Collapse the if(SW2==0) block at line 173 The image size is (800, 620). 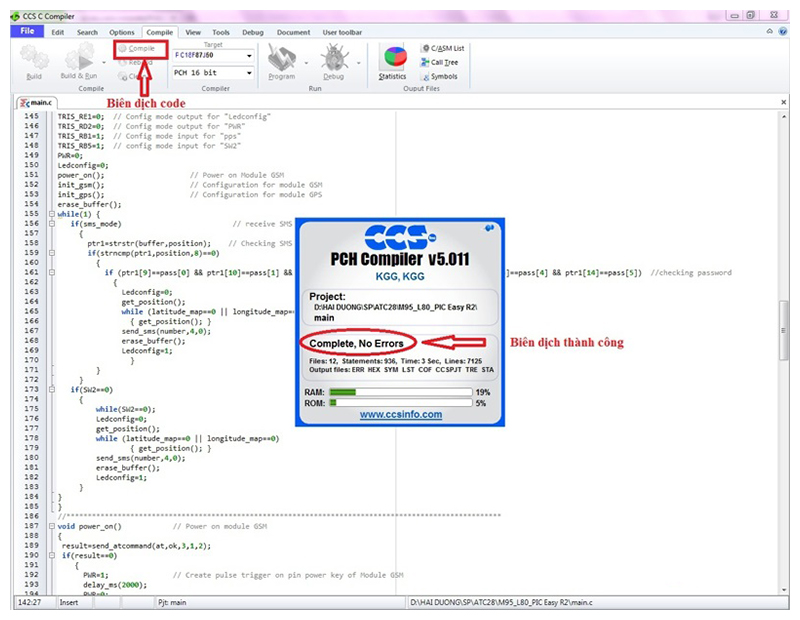pos(52,390)
